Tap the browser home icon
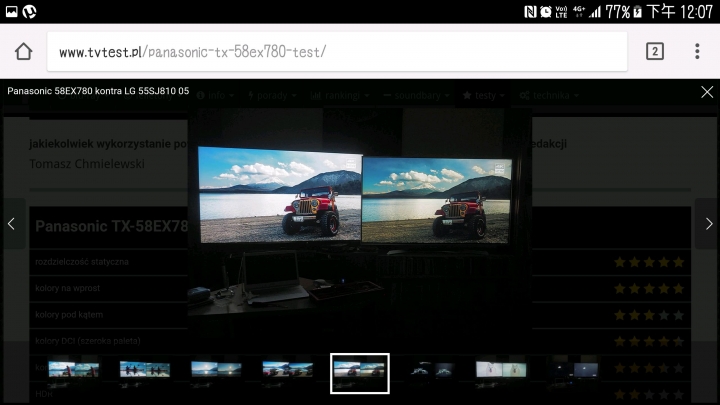The height and width of the screenshot is (405, 720). pos(23,51)
